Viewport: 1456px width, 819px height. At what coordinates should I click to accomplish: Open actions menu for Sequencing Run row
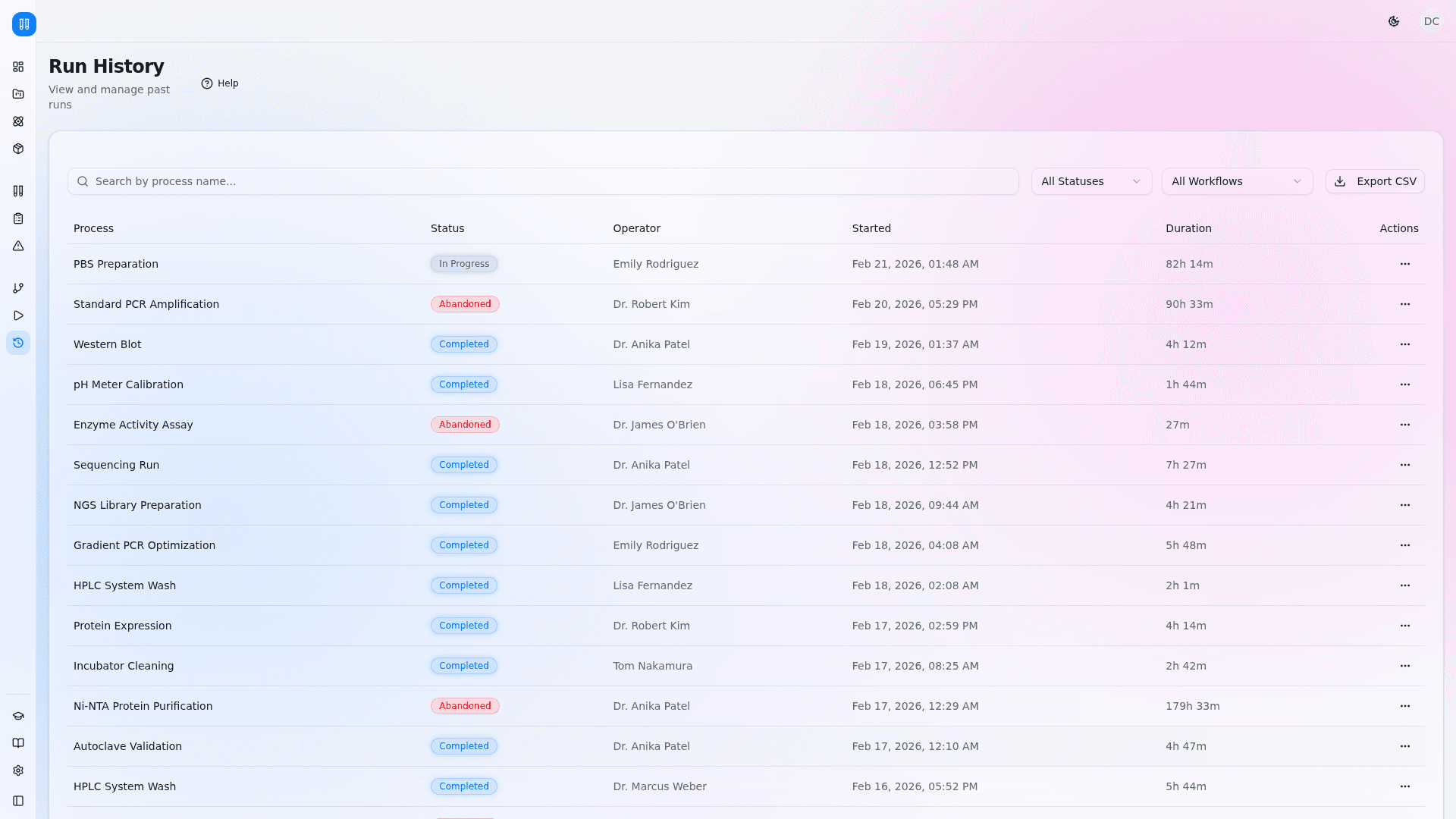(x=1404, y=465)
